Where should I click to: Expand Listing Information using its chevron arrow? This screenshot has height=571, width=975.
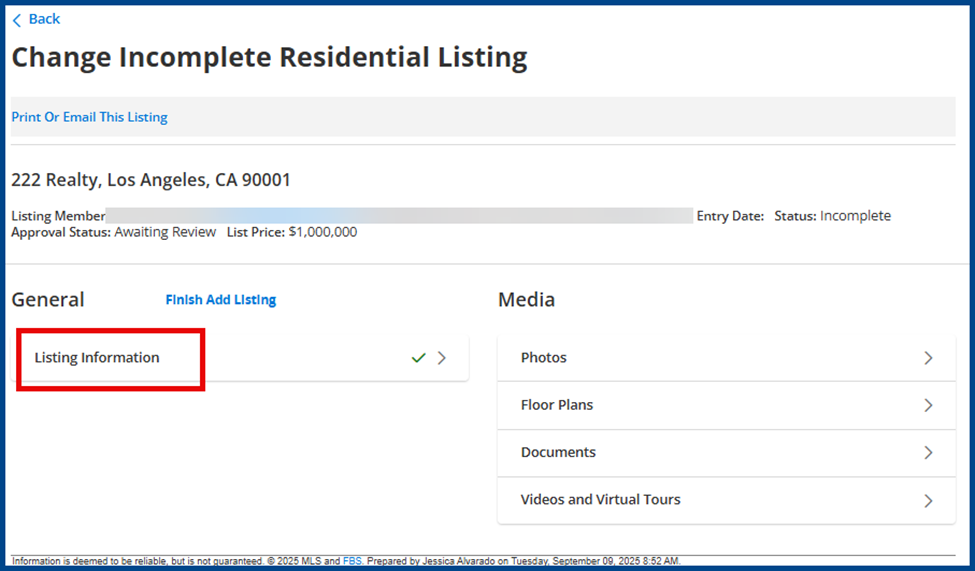tap(442, 358)
